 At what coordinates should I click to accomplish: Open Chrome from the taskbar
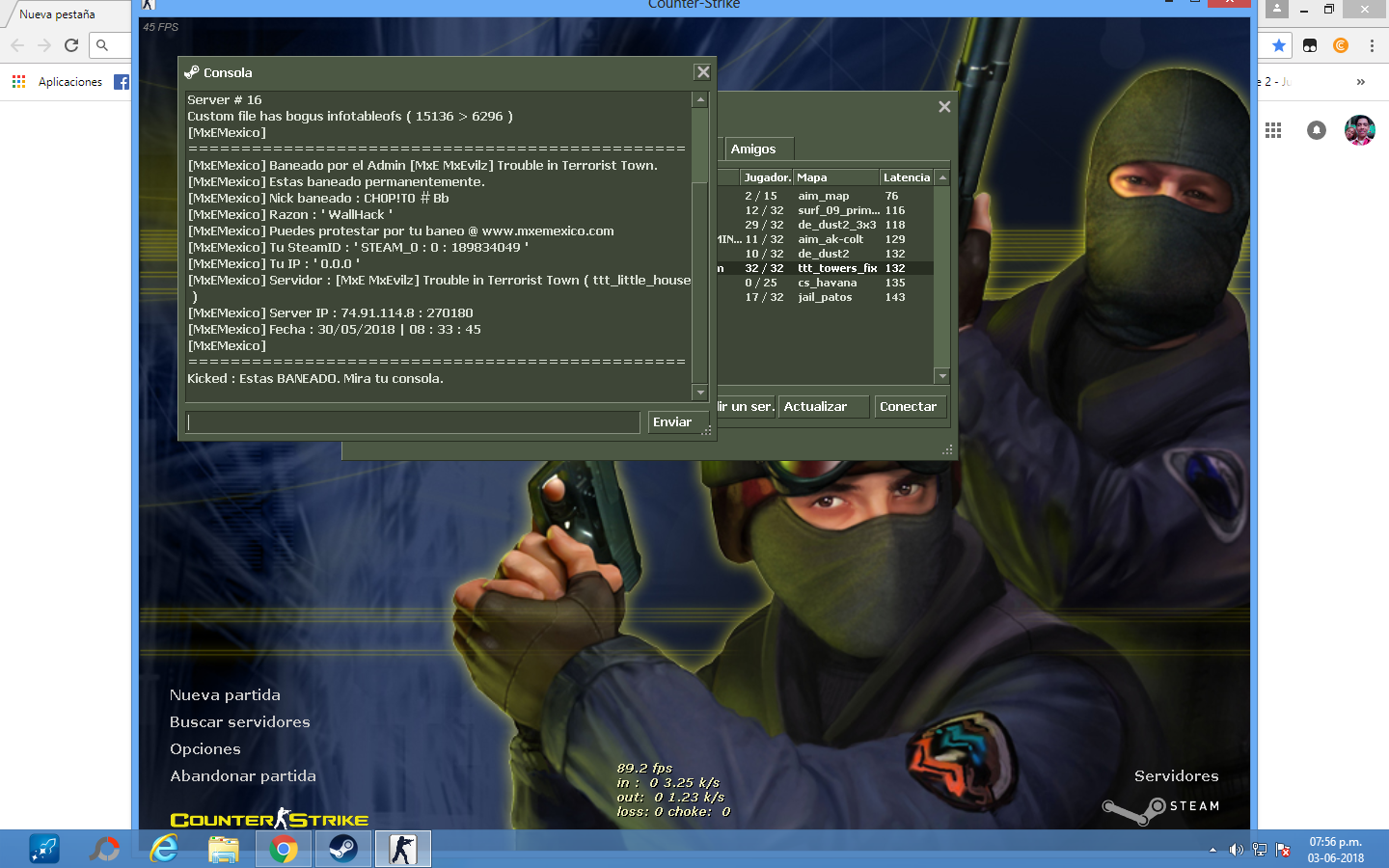coord(284,849)
